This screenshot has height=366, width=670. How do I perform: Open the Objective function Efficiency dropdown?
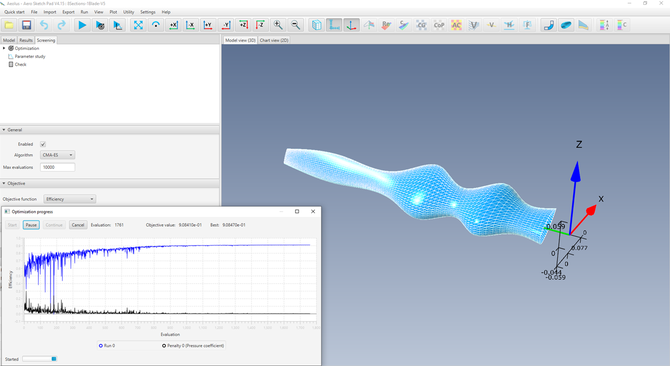pyautogui.click(x=69, y=199)
